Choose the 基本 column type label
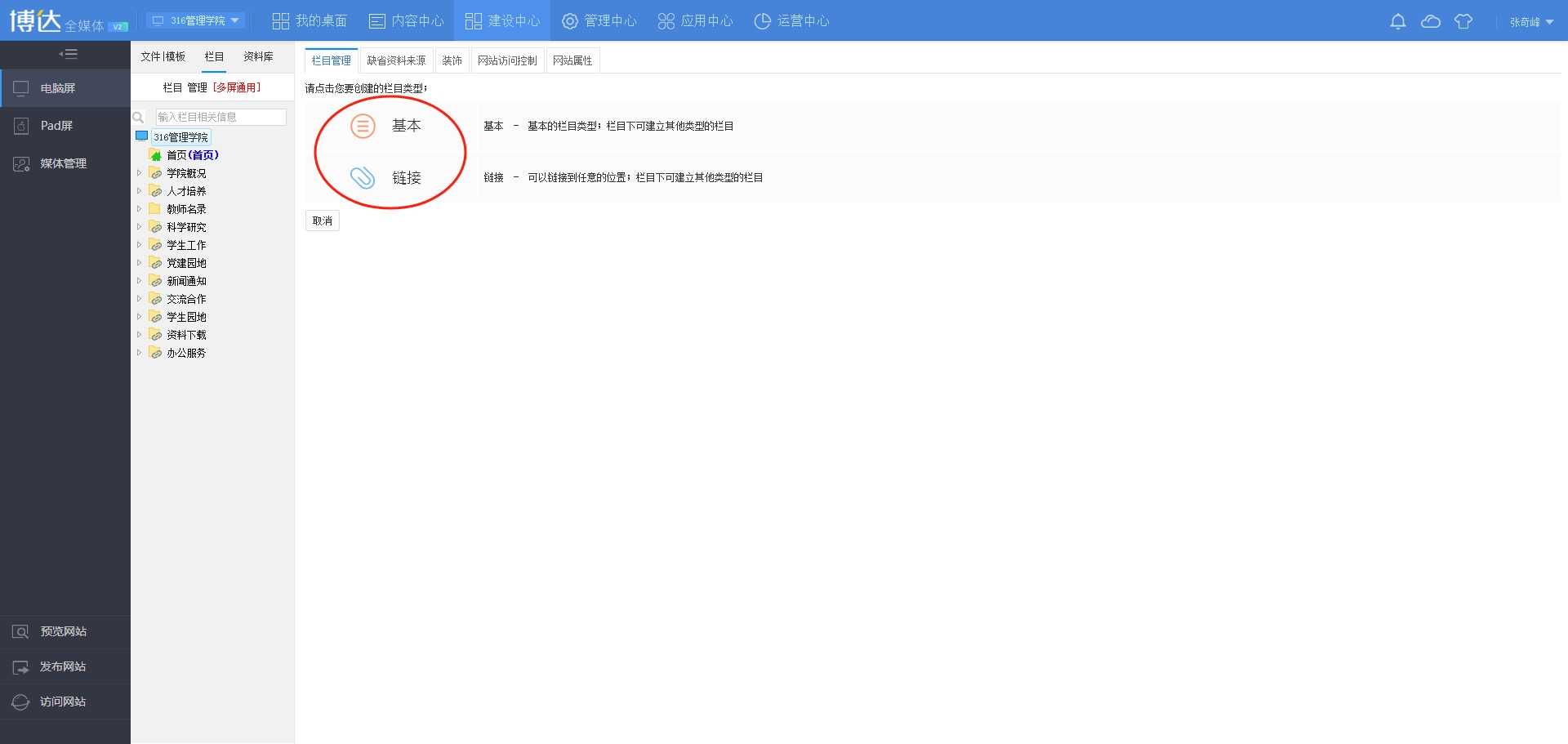 (407, 126)
